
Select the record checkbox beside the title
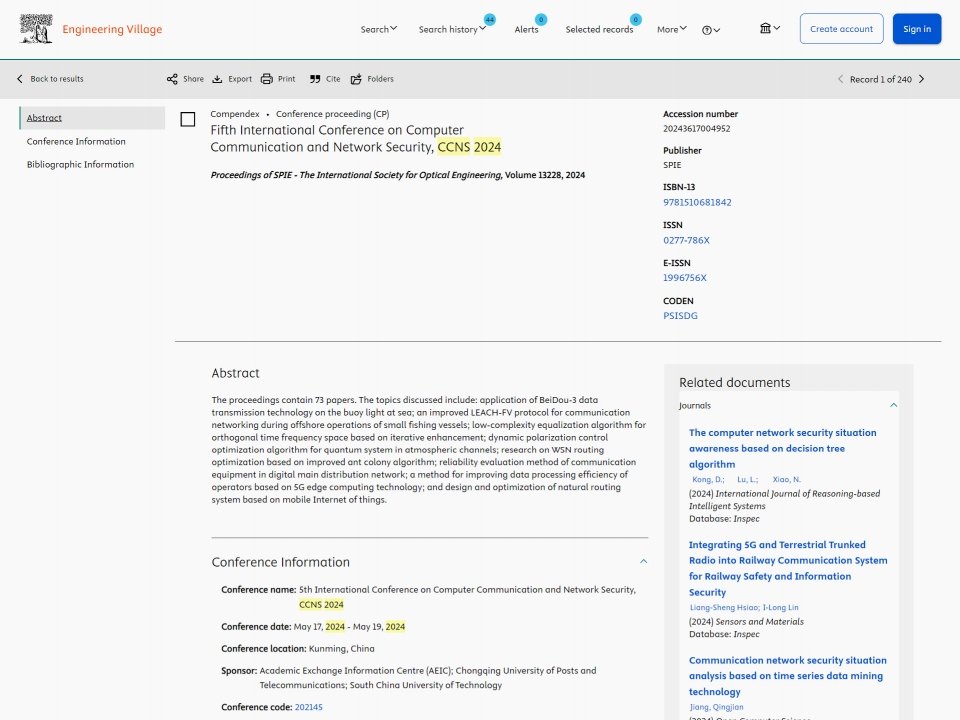click(x=188, y=119)
